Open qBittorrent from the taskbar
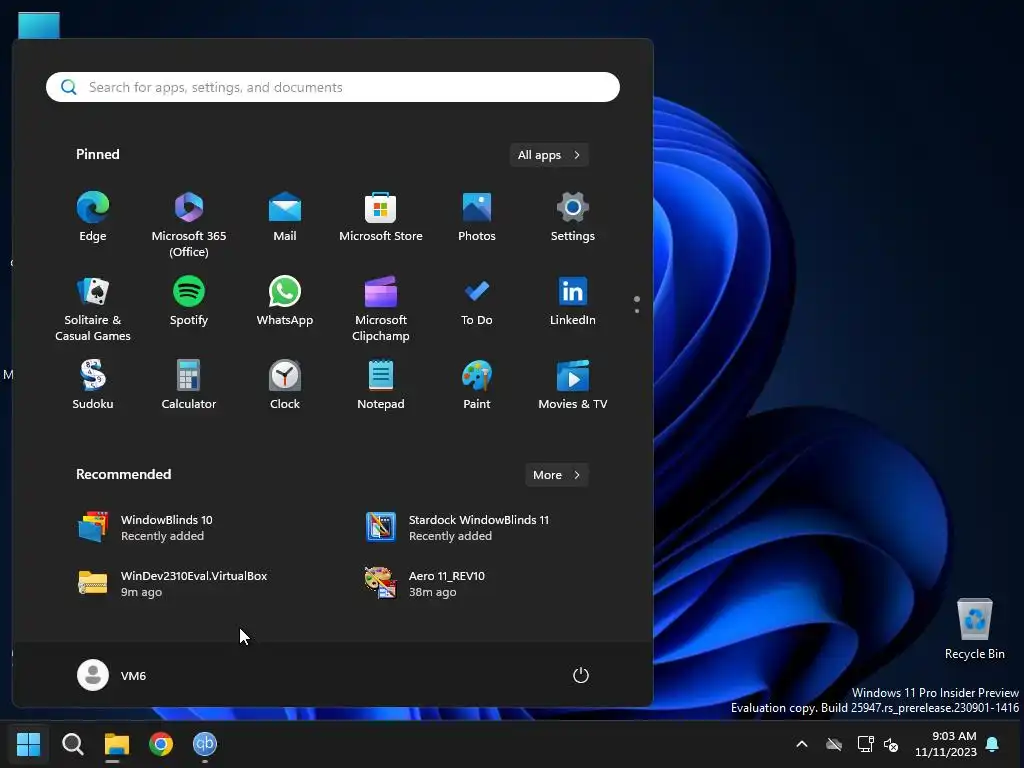Viewport: 1024px width, 768px height. pyautogui.click(x=204, y=744)
